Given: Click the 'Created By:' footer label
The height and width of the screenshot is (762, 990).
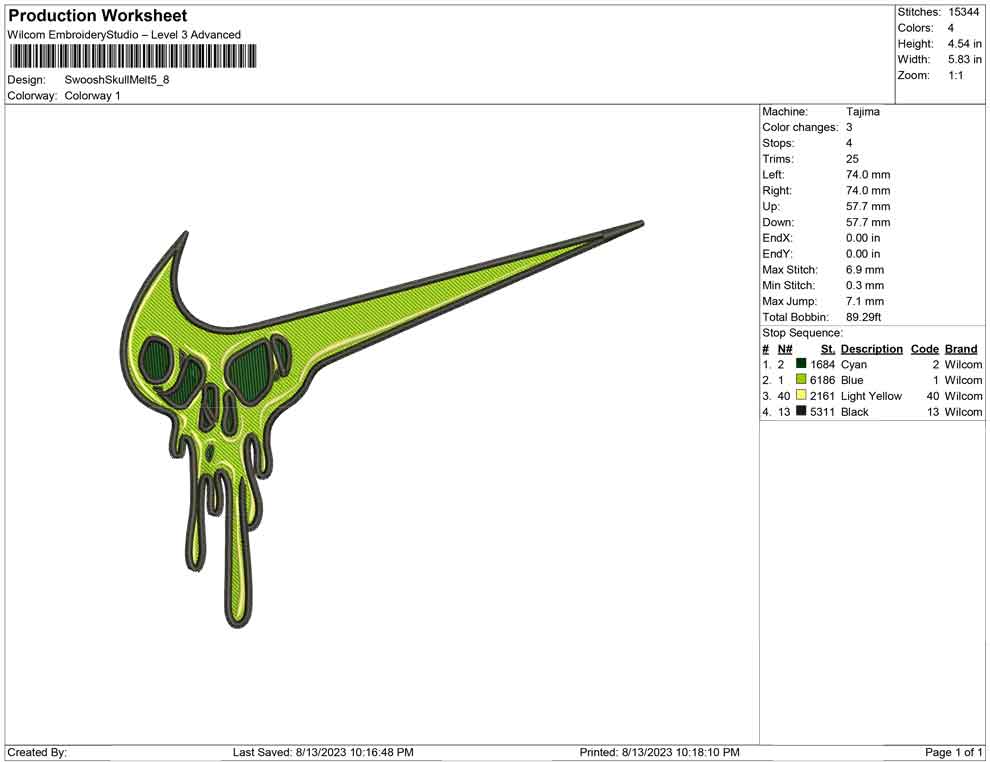Looking at the screenshot, I should 37,752.
